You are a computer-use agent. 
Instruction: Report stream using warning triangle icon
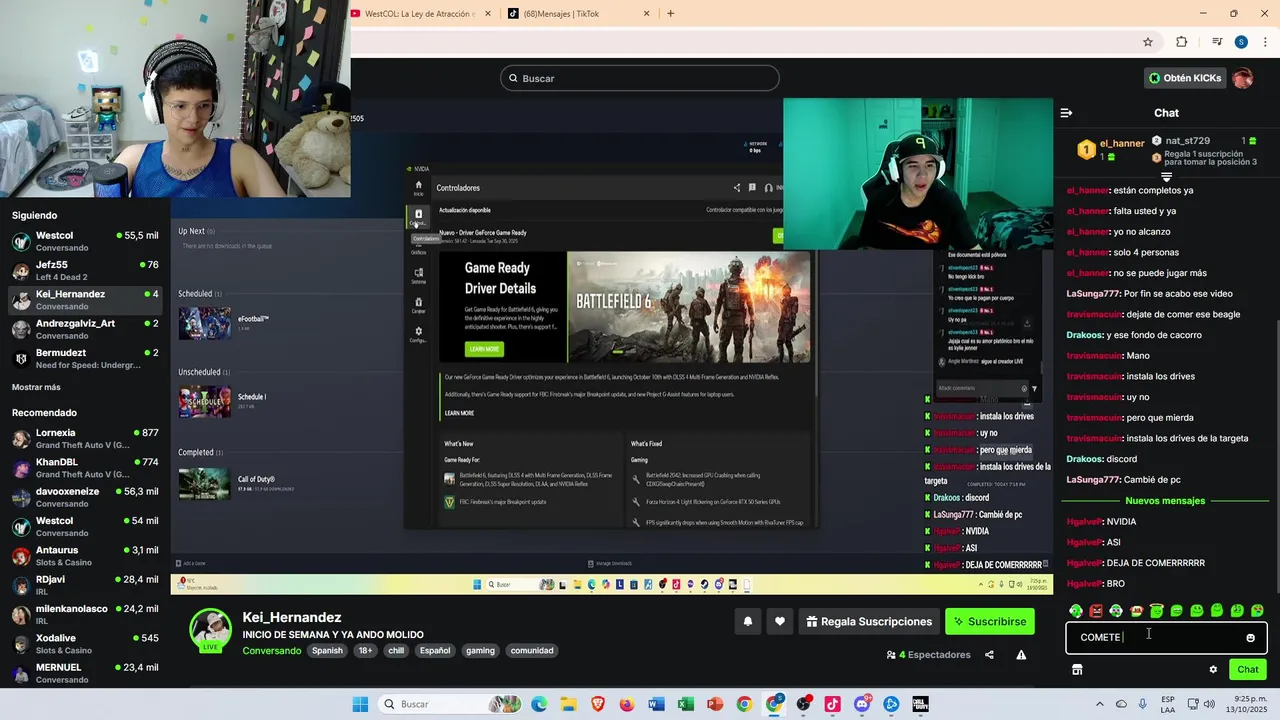(1021, 655)
